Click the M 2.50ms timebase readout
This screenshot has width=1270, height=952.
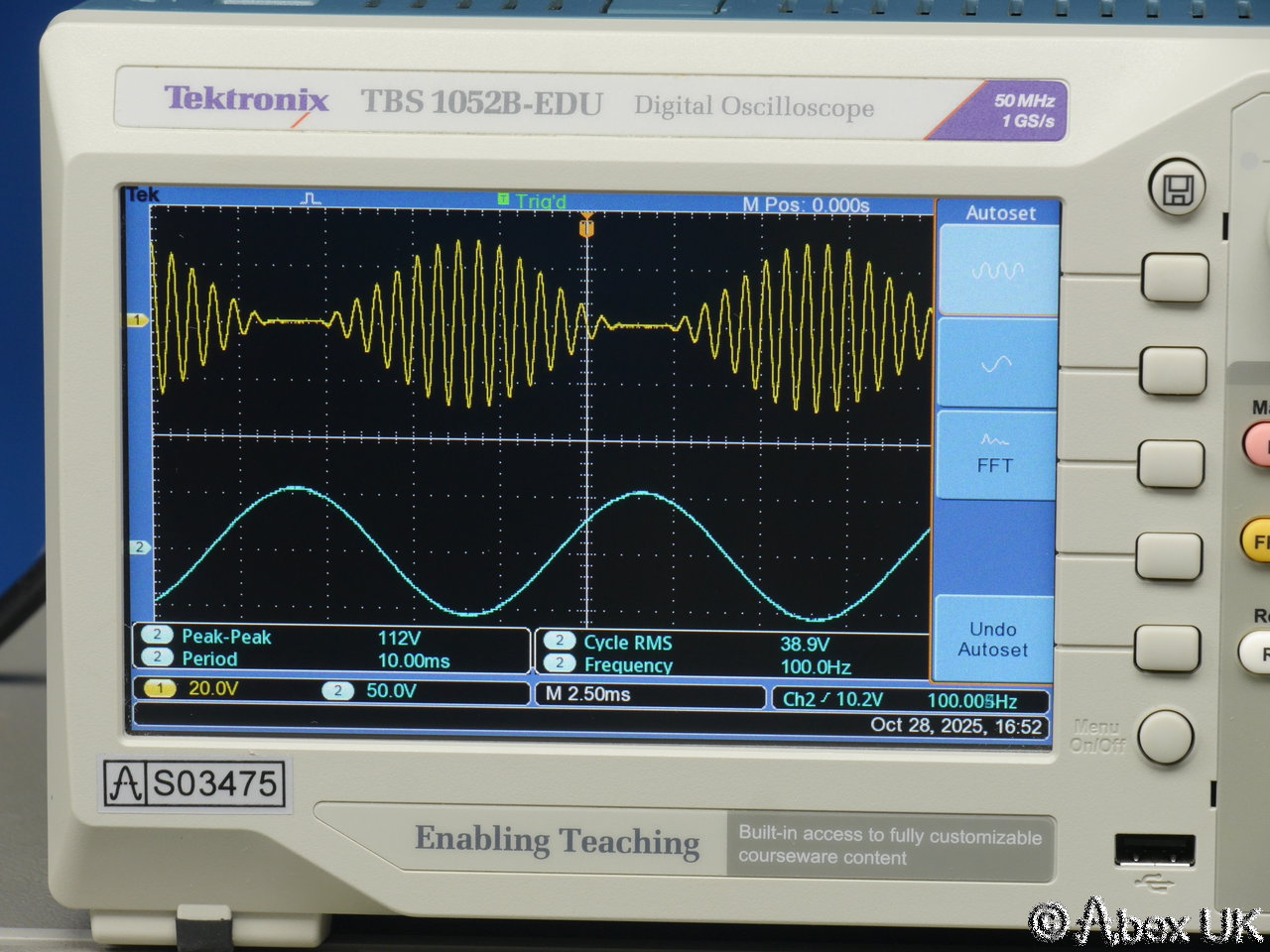tap(588, 694)
